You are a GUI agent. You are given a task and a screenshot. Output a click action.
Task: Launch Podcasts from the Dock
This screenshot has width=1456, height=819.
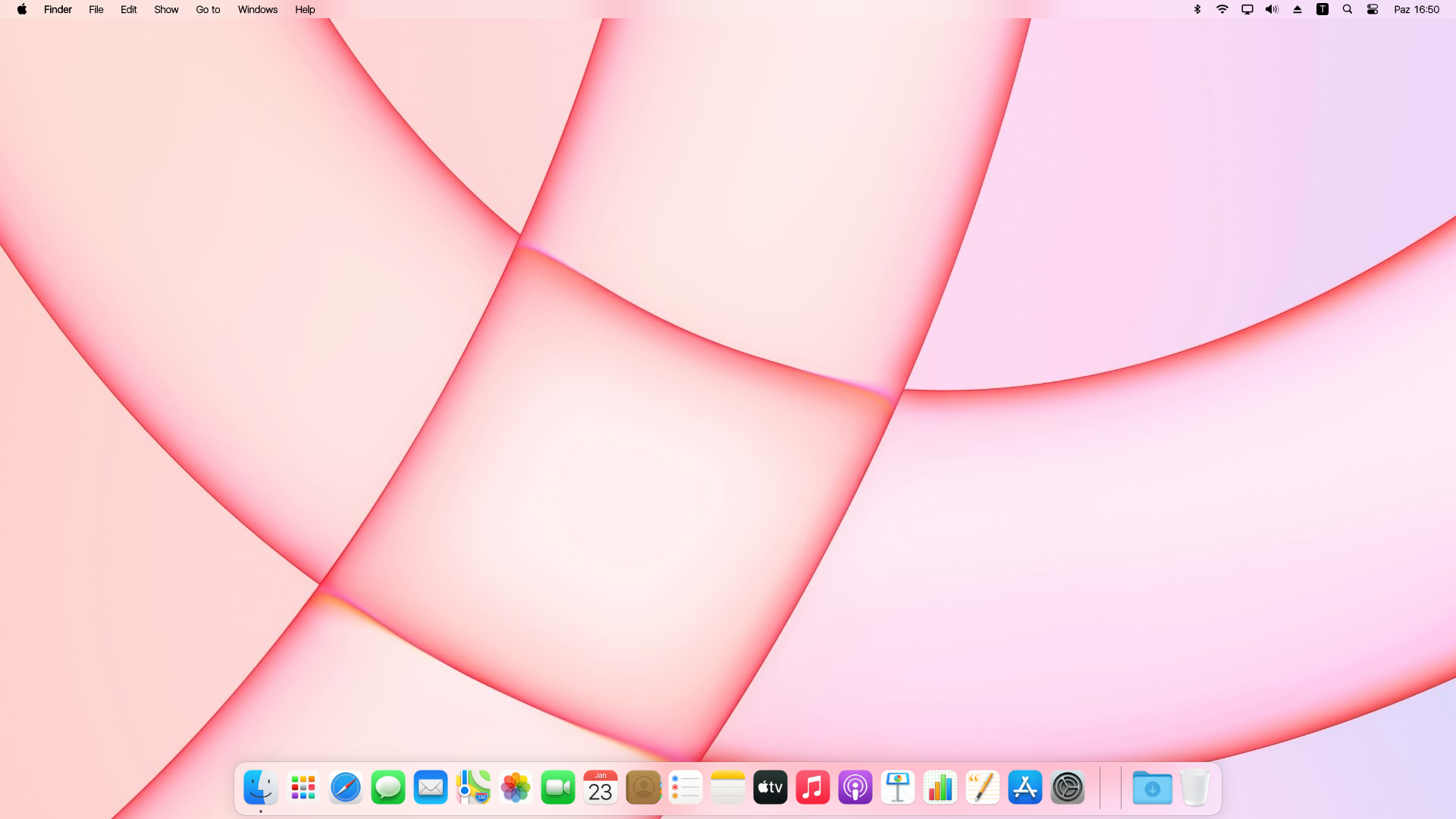click(855, 788)
